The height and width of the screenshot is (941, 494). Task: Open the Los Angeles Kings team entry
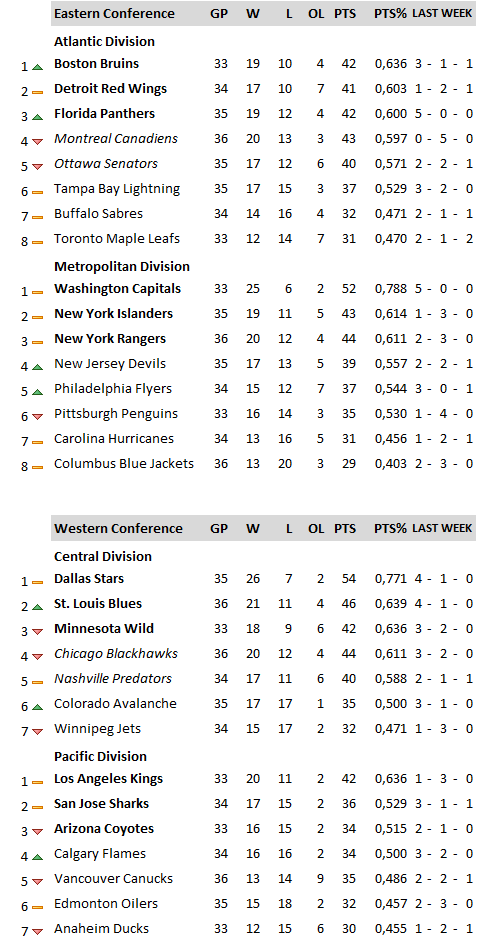(x=108, y=779)
